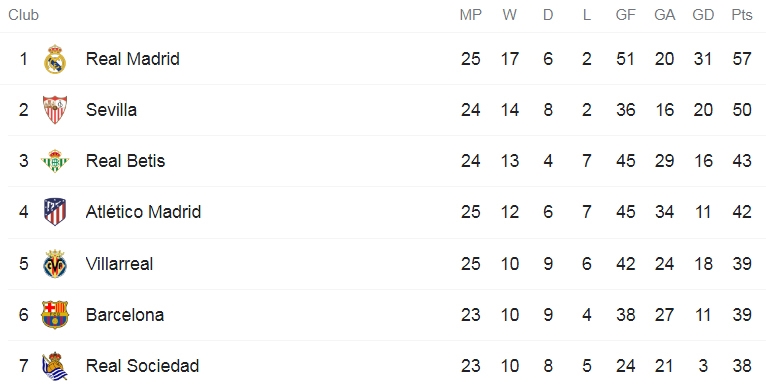The image size is (766, 390).
Task: Click the GF column header
Action: (x=625, y=15)
